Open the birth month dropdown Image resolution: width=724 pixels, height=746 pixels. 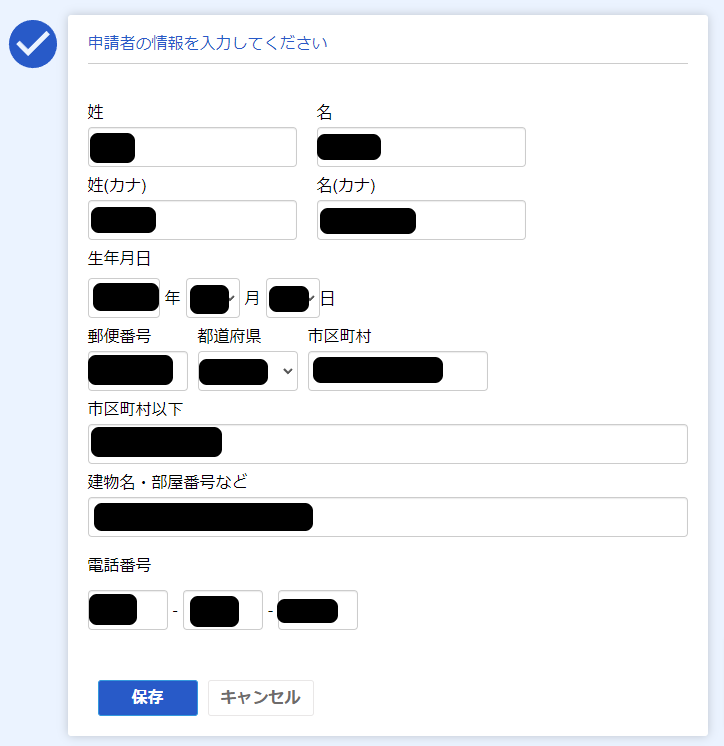(213, 298)
